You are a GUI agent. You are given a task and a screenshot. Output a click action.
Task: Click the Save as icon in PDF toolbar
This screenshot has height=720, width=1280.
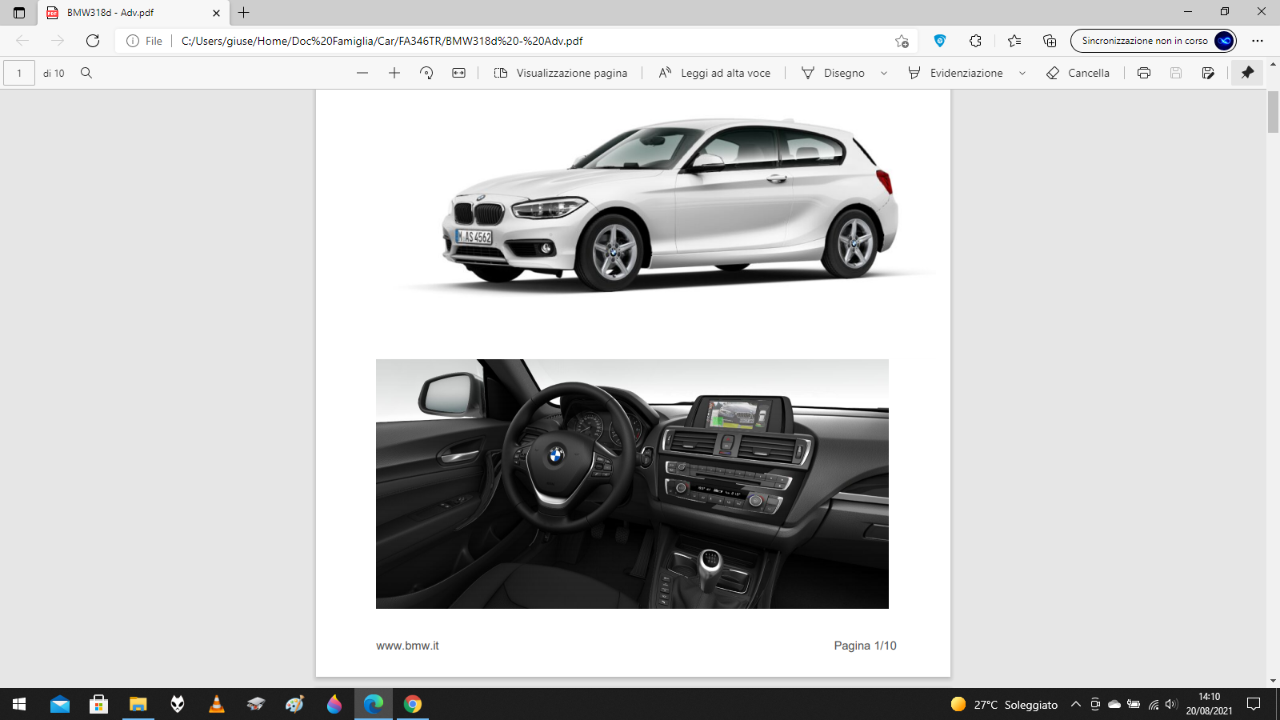click(x=1208, y=73)
